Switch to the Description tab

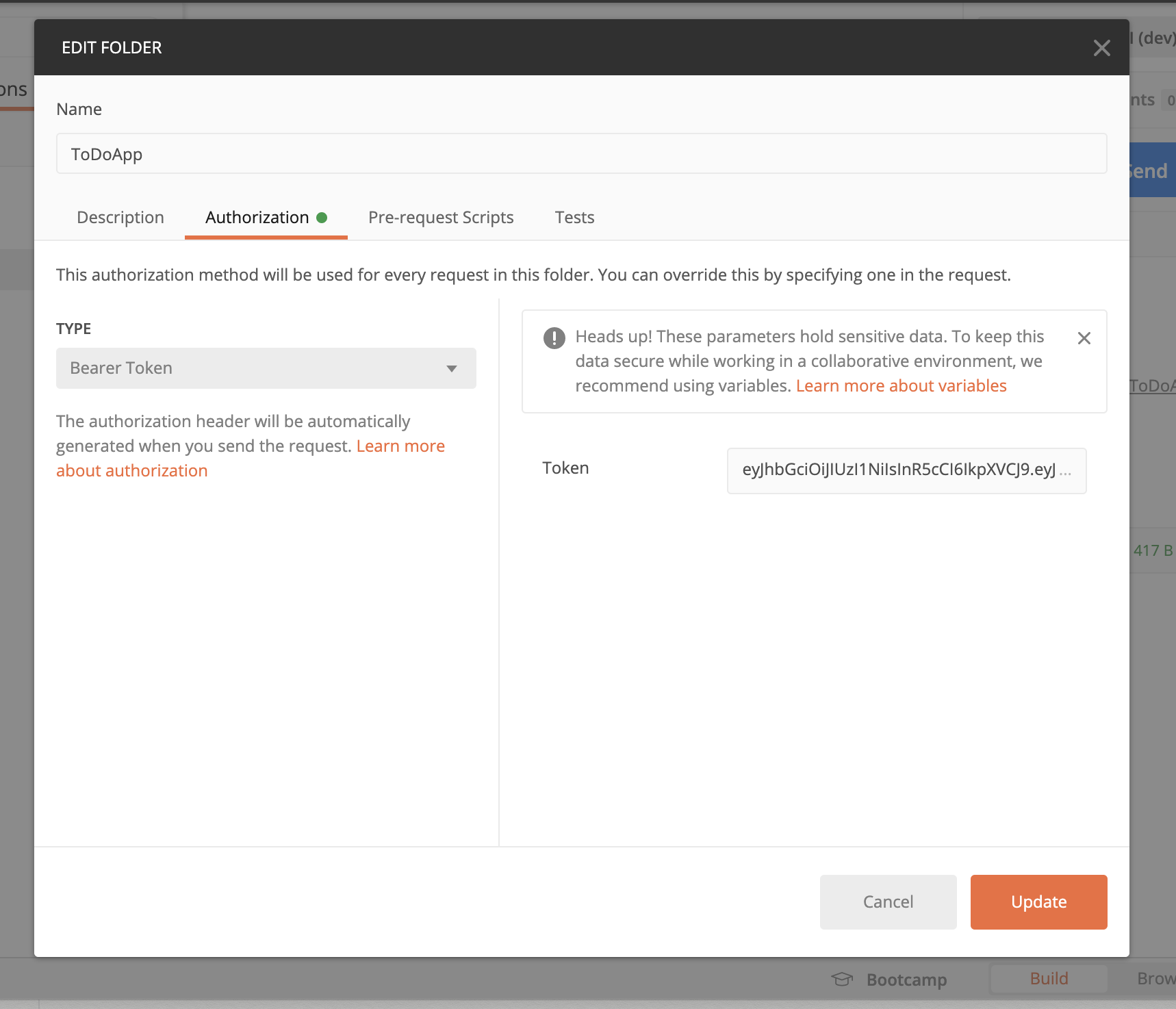pos(120,218)
